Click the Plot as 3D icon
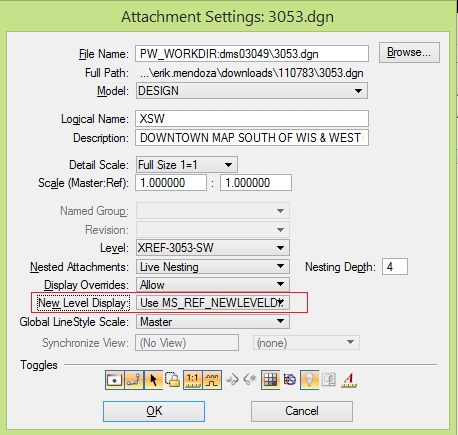The width and height of the screenshot is (458, 435). coord(329,380)
